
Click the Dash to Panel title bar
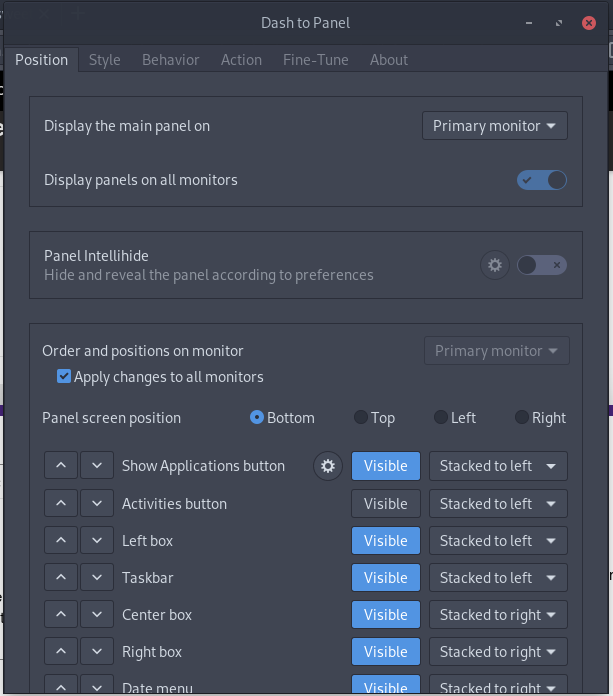(x=305, y=23)
